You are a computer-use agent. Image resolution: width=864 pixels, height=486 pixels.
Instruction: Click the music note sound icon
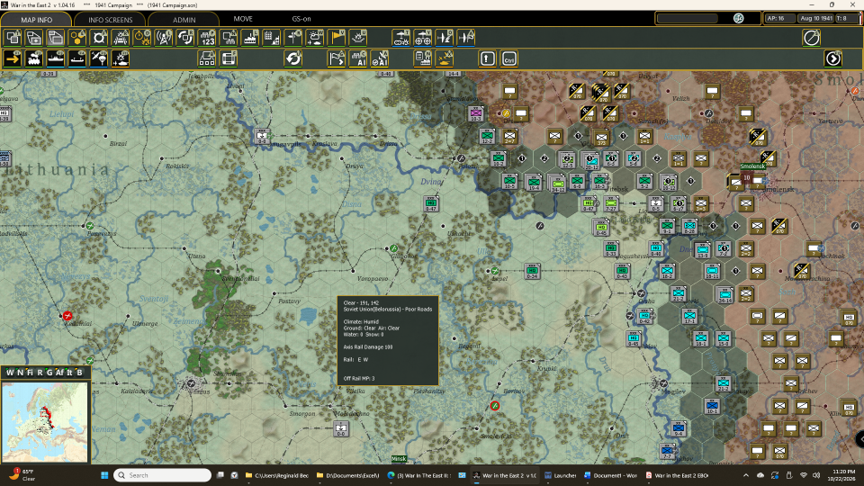click(x=738, y=18)
